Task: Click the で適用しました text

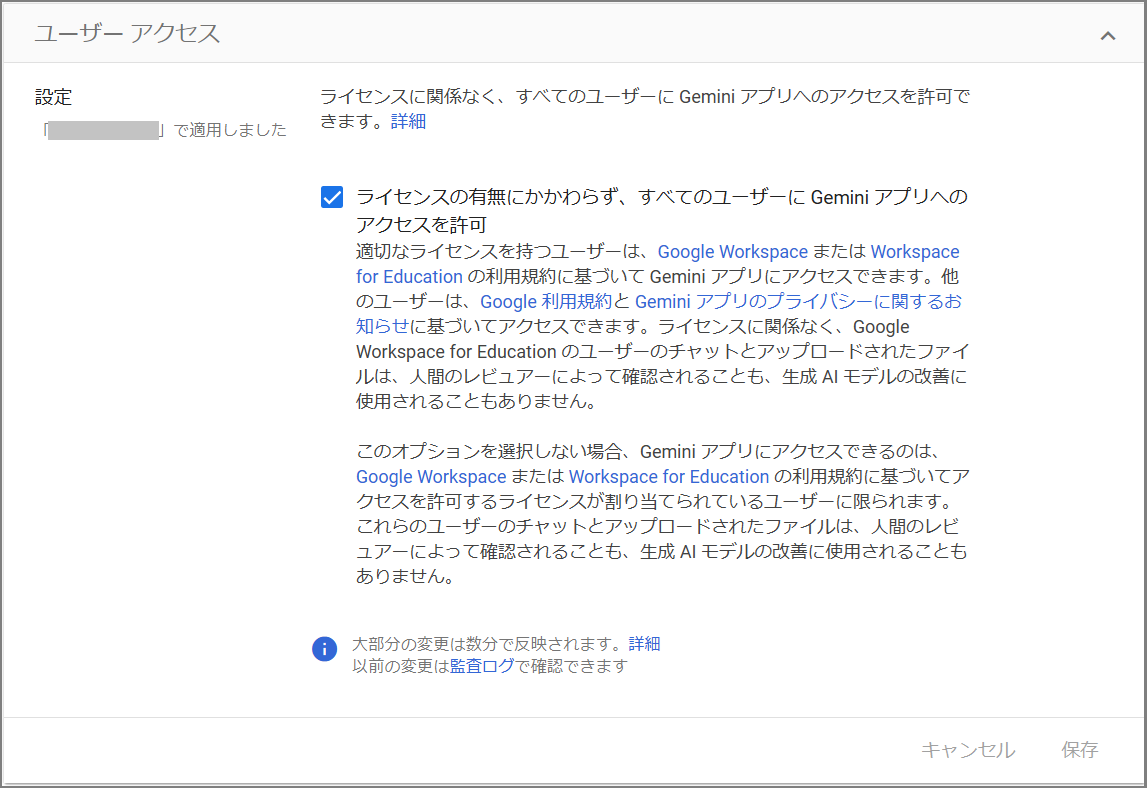Action: [x=230, y=130]
